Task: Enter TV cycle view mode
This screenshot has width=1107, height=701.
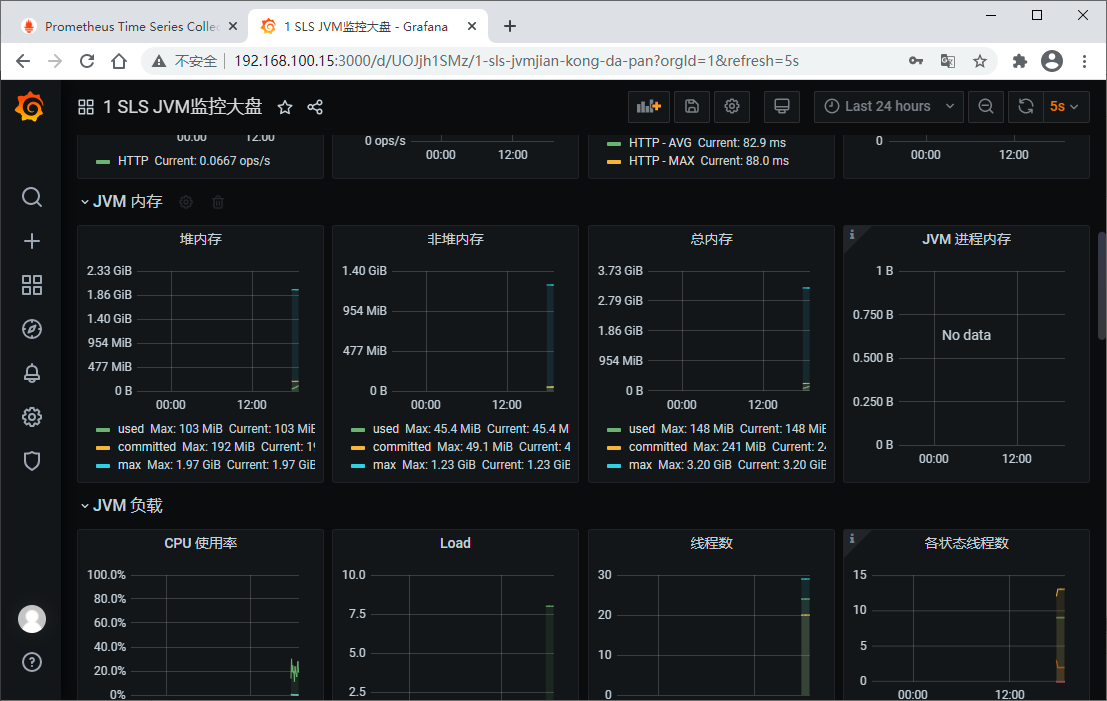Action: (781, 106)
